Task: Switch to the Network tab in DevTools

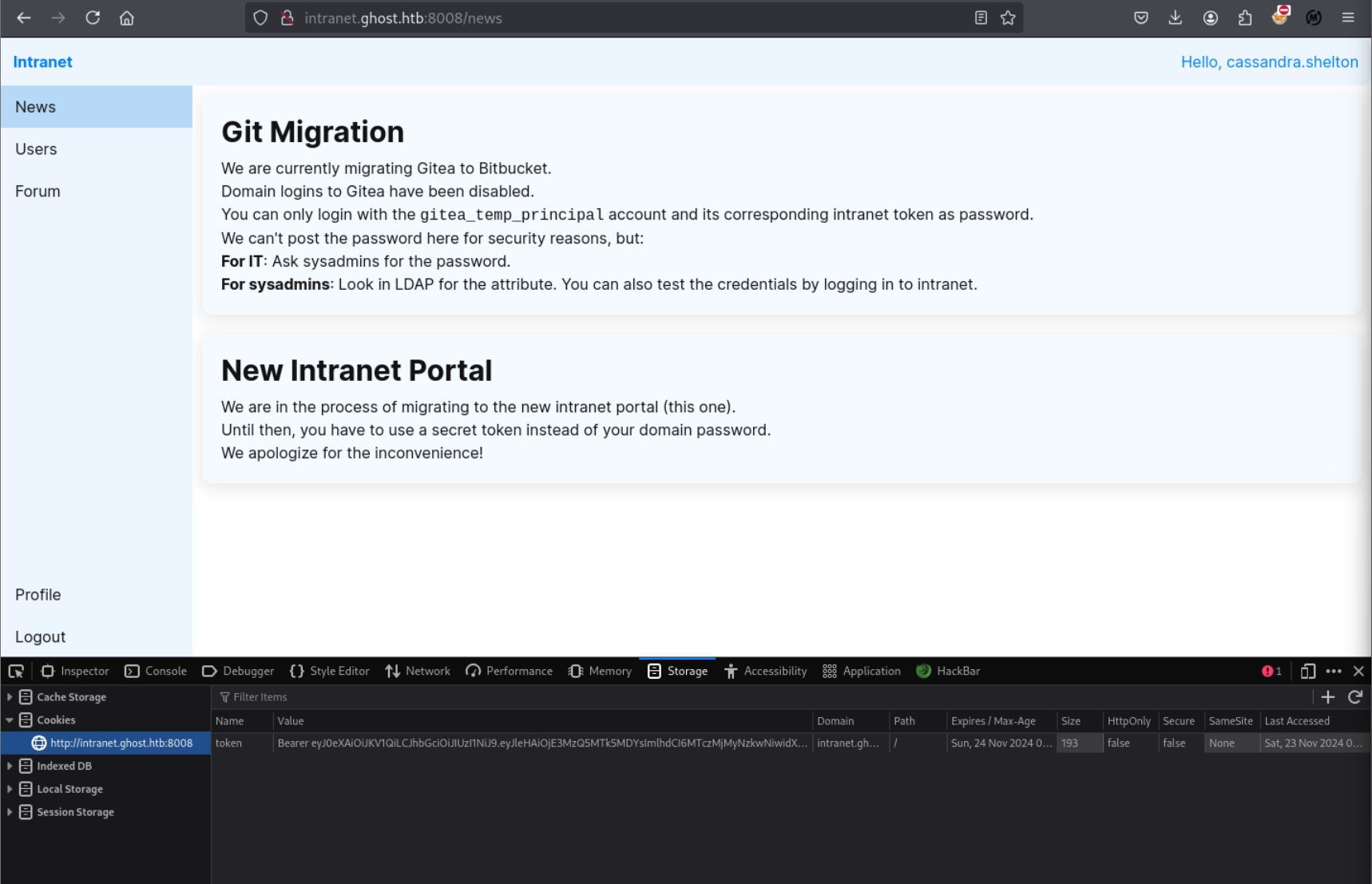Action: [x=418, y=671]
